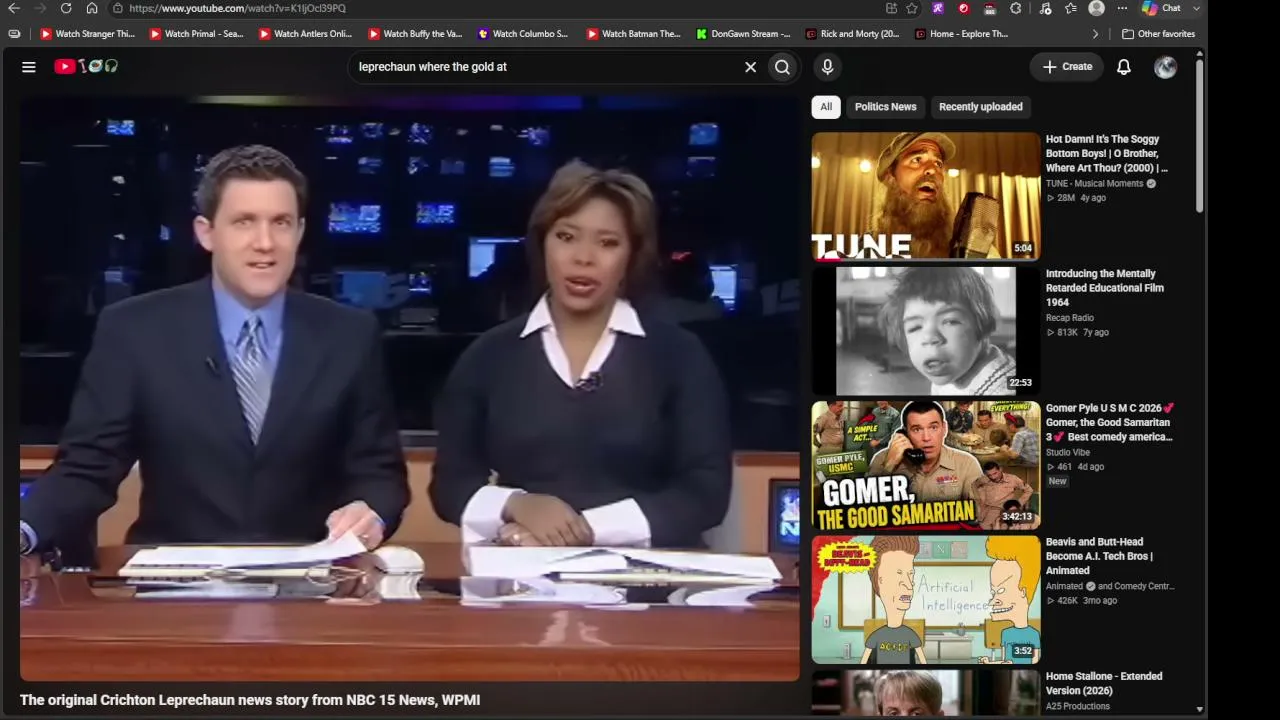Click the browser forward arrow
This screenshot has height=720, width=1280.
click(40, 8)
